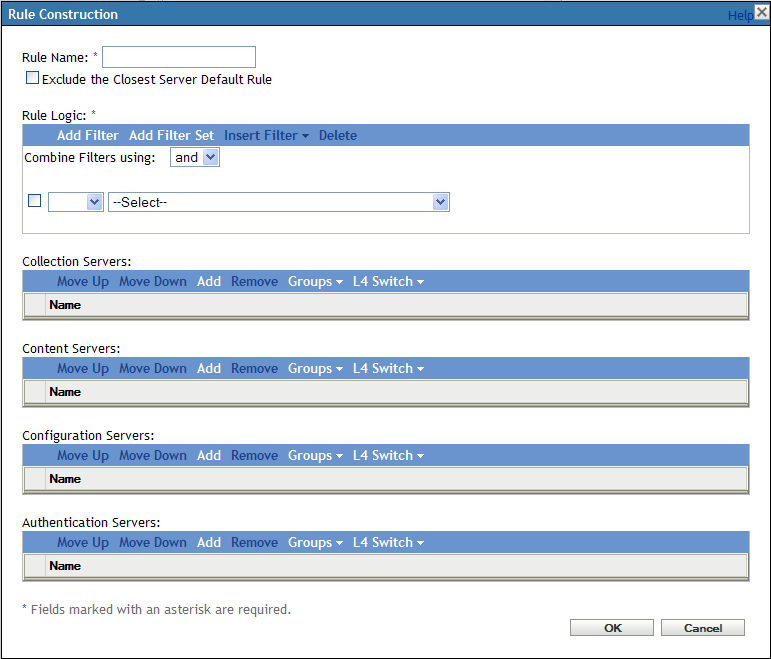Click Move Up under Configuration Servers
771x659 pixels.
[83, 455]
